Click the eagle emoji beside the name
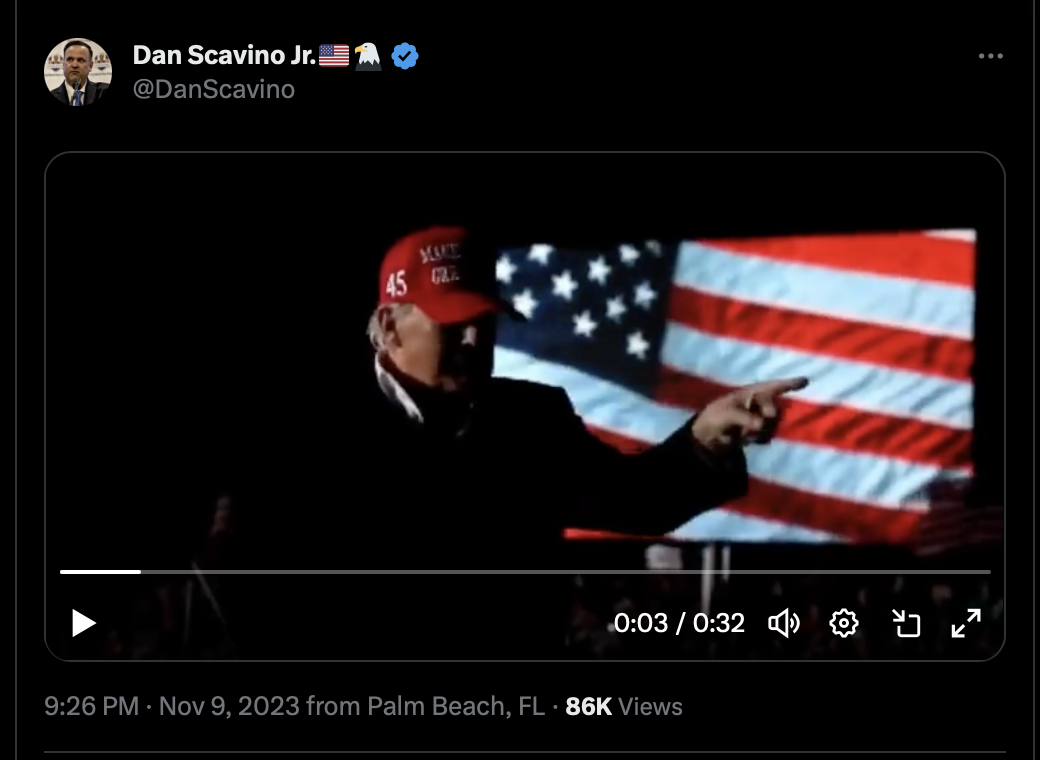 [x=367, y=56]
